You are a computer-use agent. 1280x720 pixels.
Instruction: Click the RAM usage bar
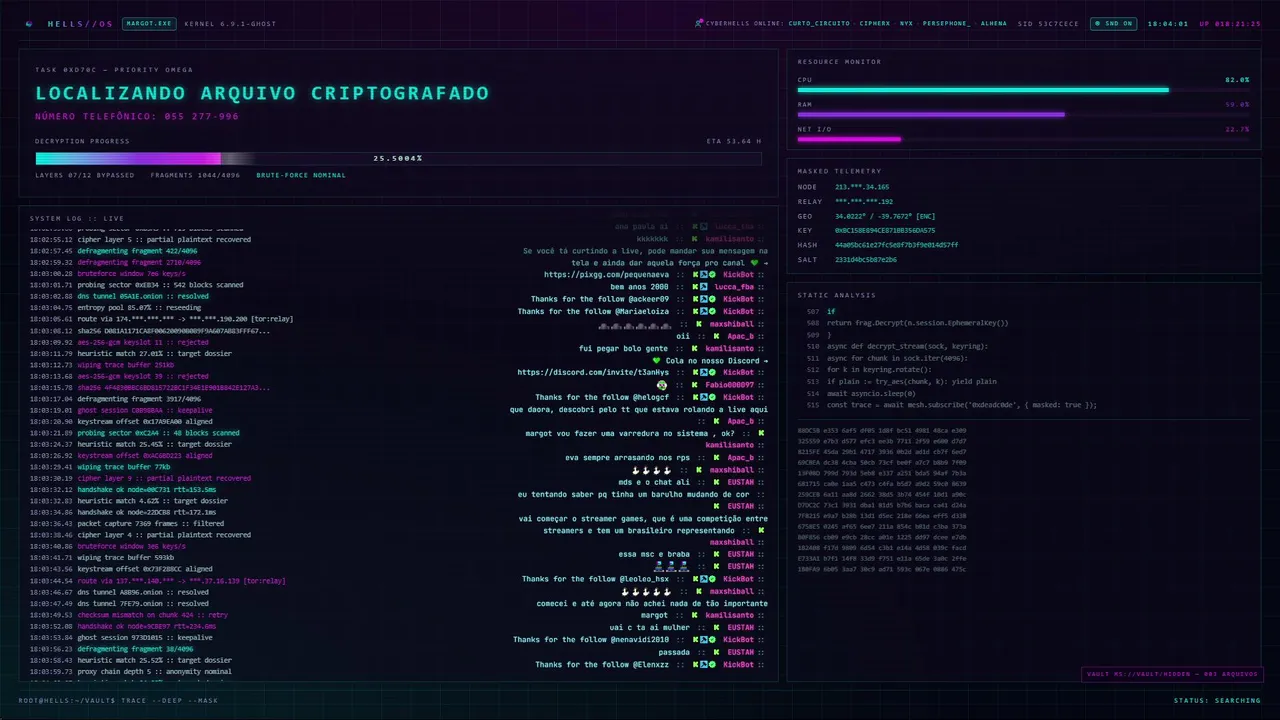1023,114
